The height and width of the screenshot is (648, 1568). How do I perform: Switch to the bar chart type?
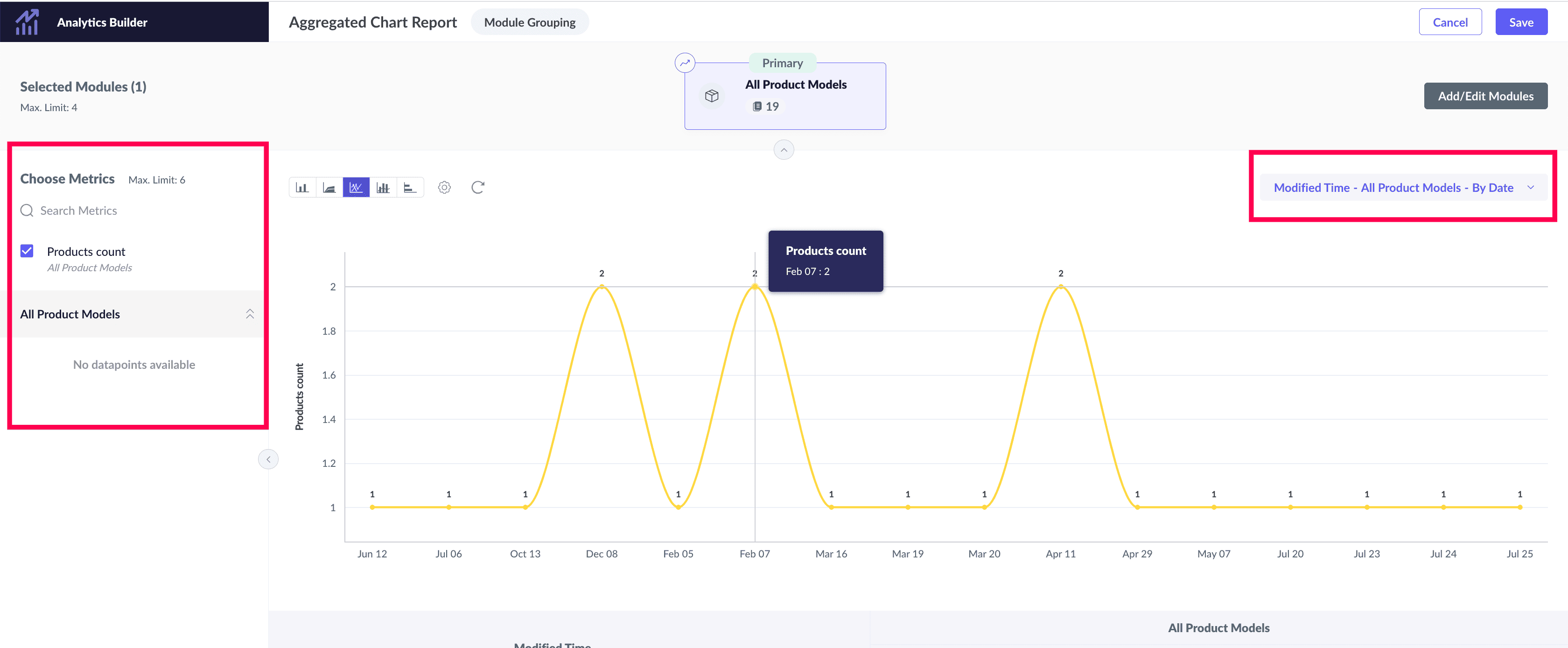pos(302,188)
